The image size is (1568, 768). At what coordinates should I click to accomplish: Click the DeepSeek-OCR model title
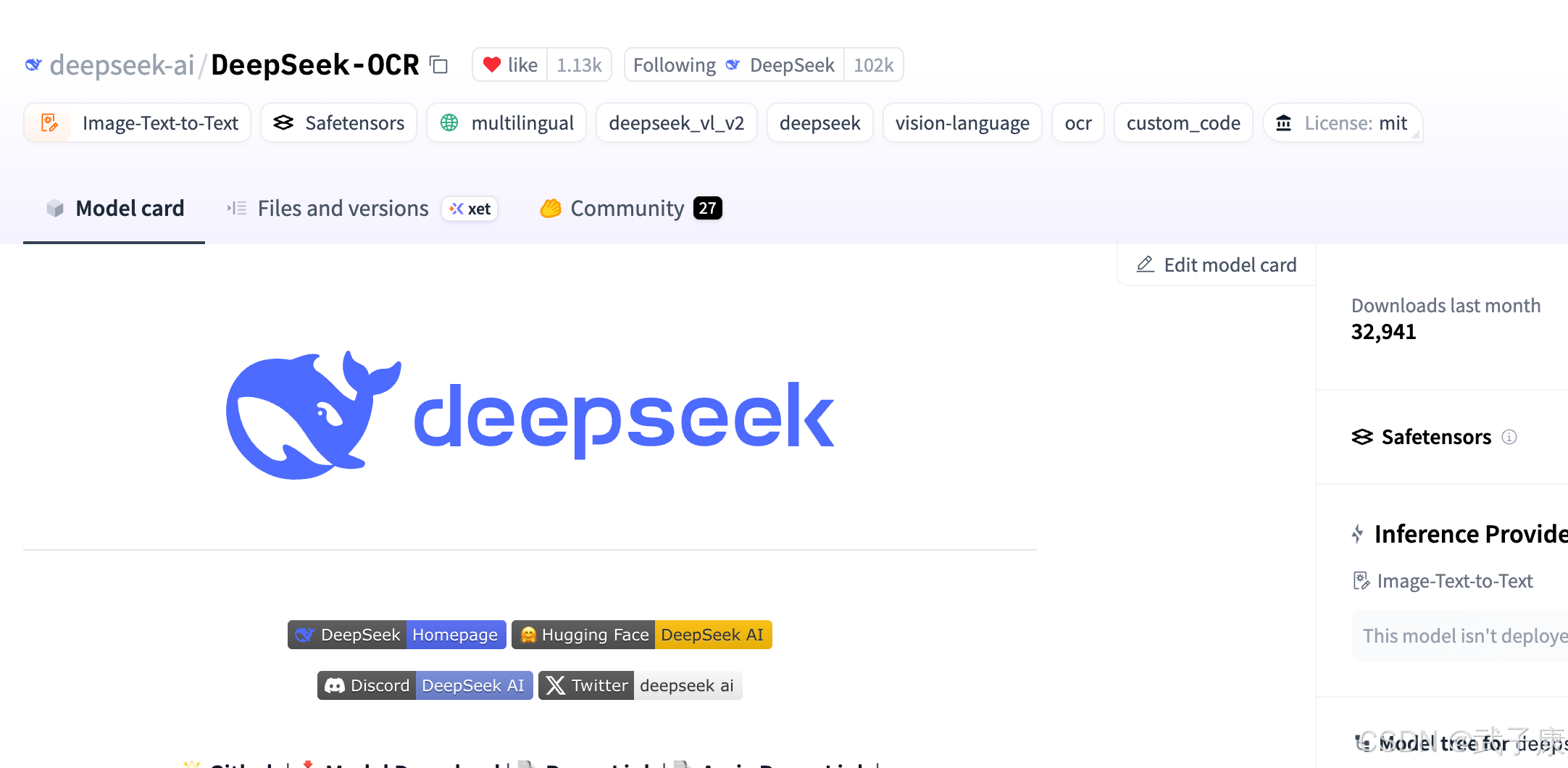point(314,65)
